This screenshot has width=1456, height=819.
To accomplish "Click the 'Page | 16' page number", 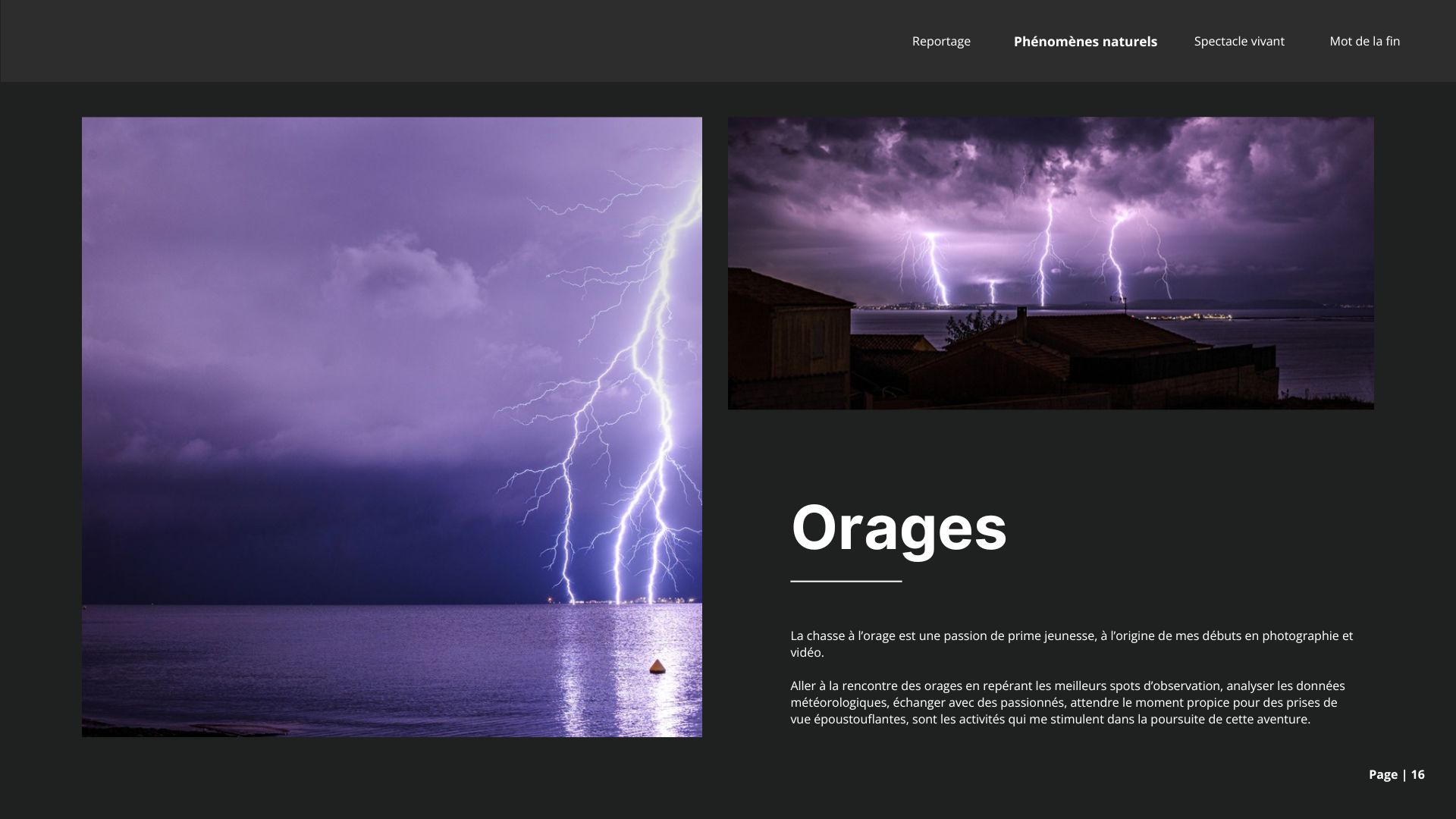I will [x=1396, y=774].
